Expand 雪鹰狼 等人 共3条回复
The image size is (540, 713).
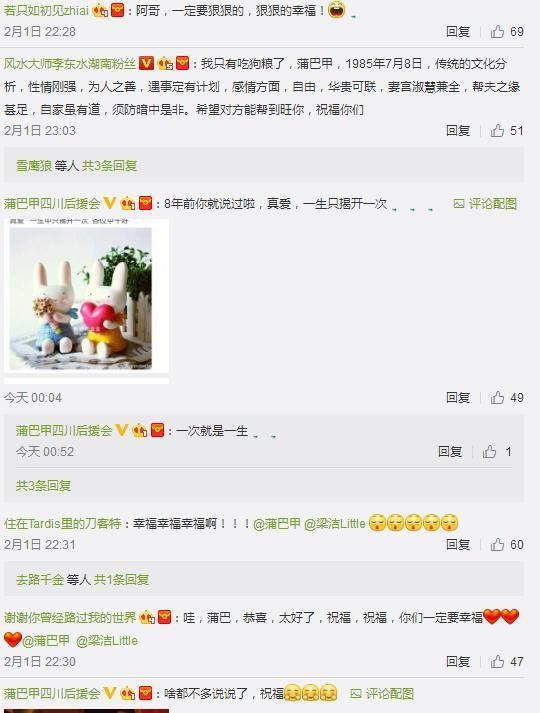(77, 166)
